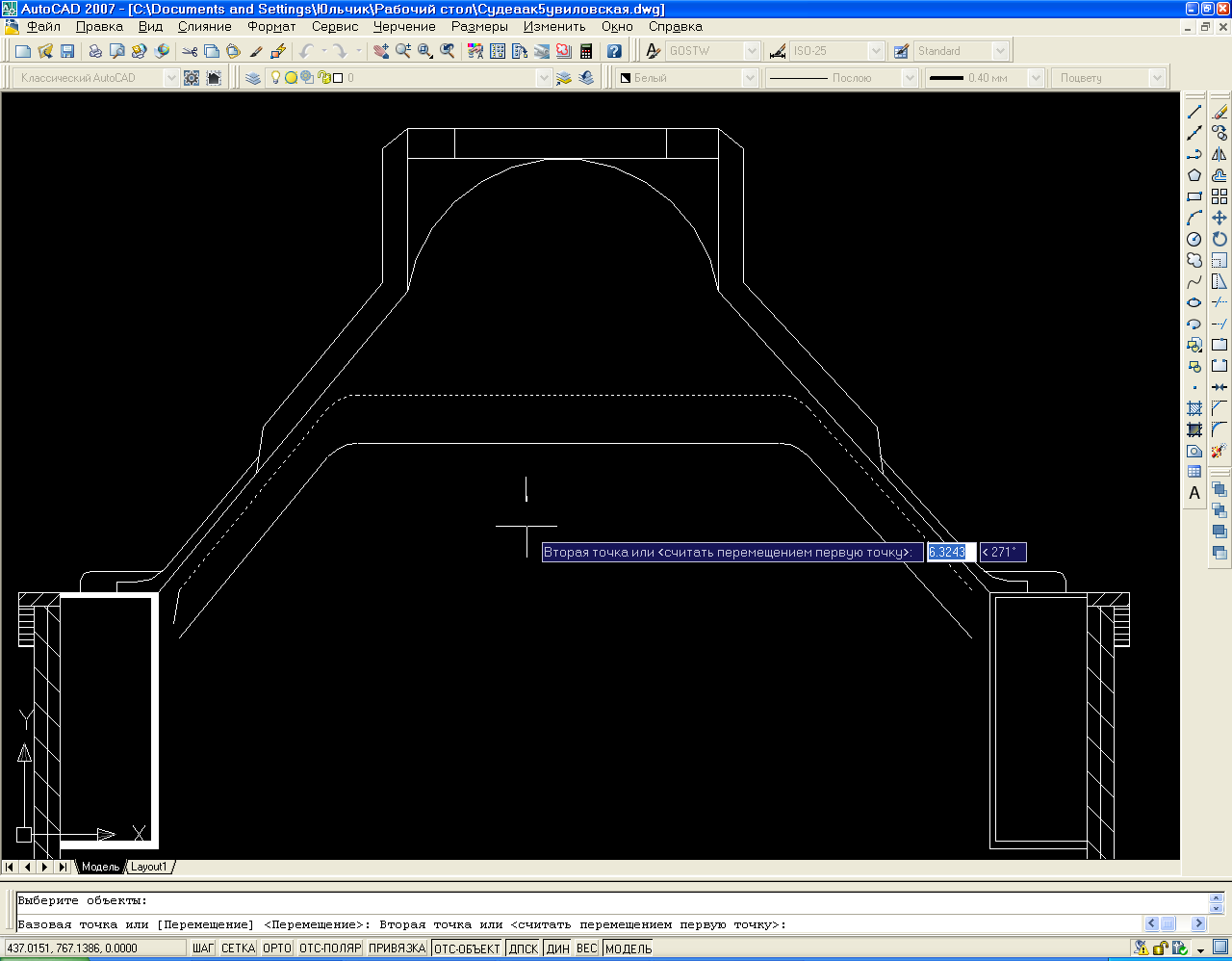Image resolution: width=1232 pixels, height=961 pixels.
Task: Open the Формат menu
Action: point(271,27)
